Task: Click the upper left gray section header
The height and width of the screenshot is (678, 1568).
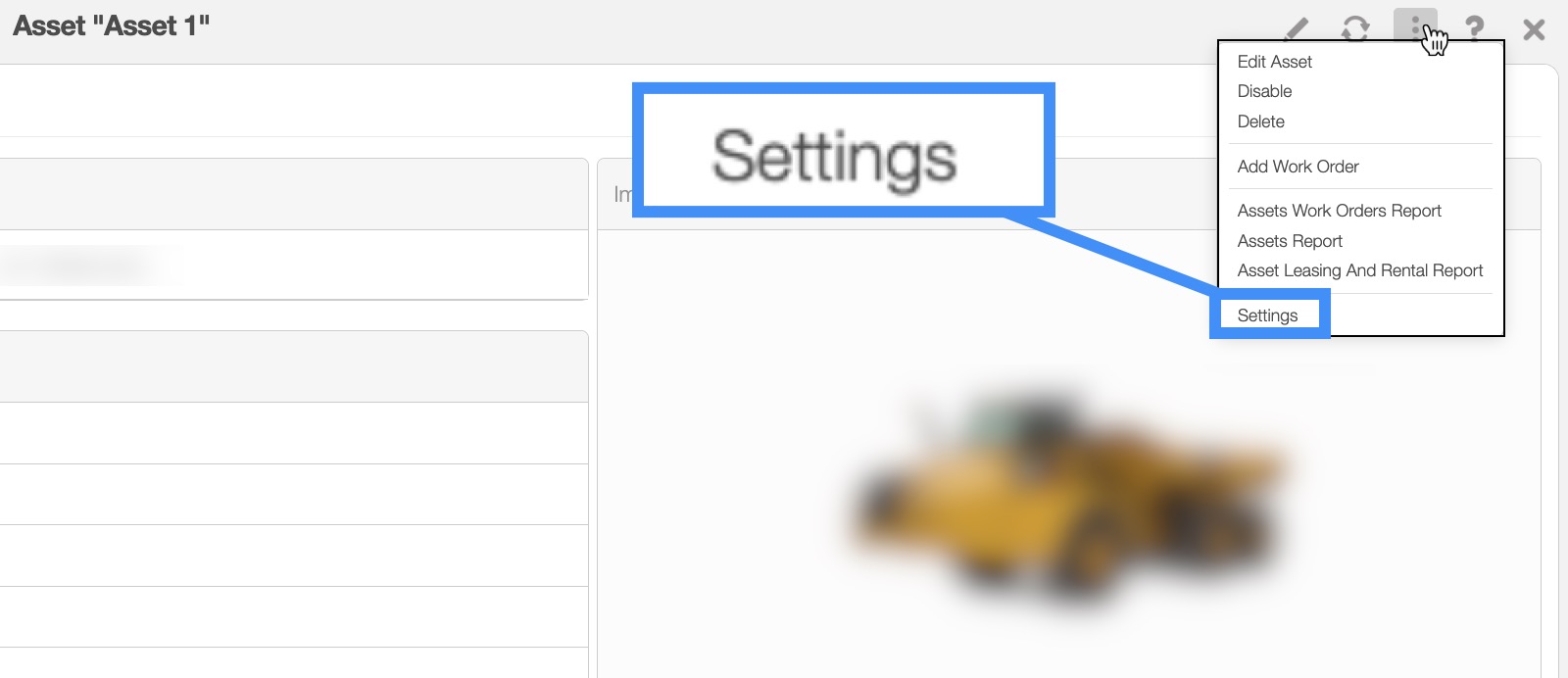Action: pos(294,194)
